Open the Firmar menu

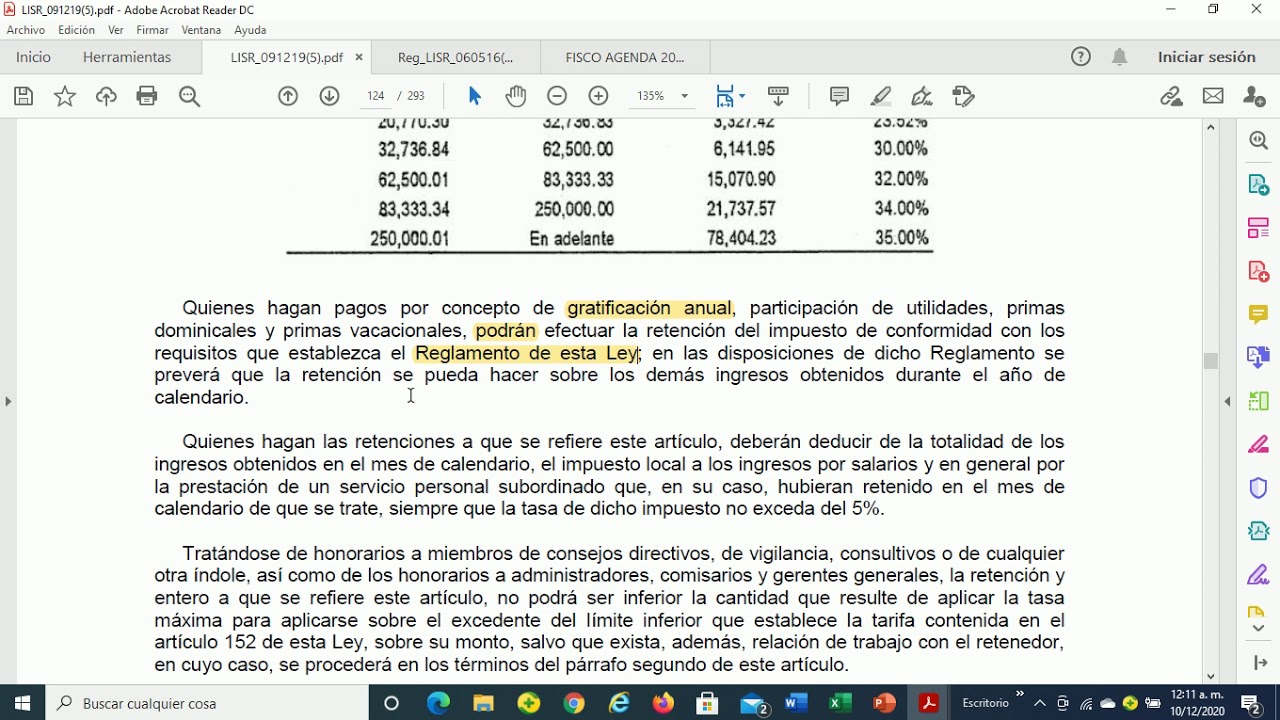153,30
